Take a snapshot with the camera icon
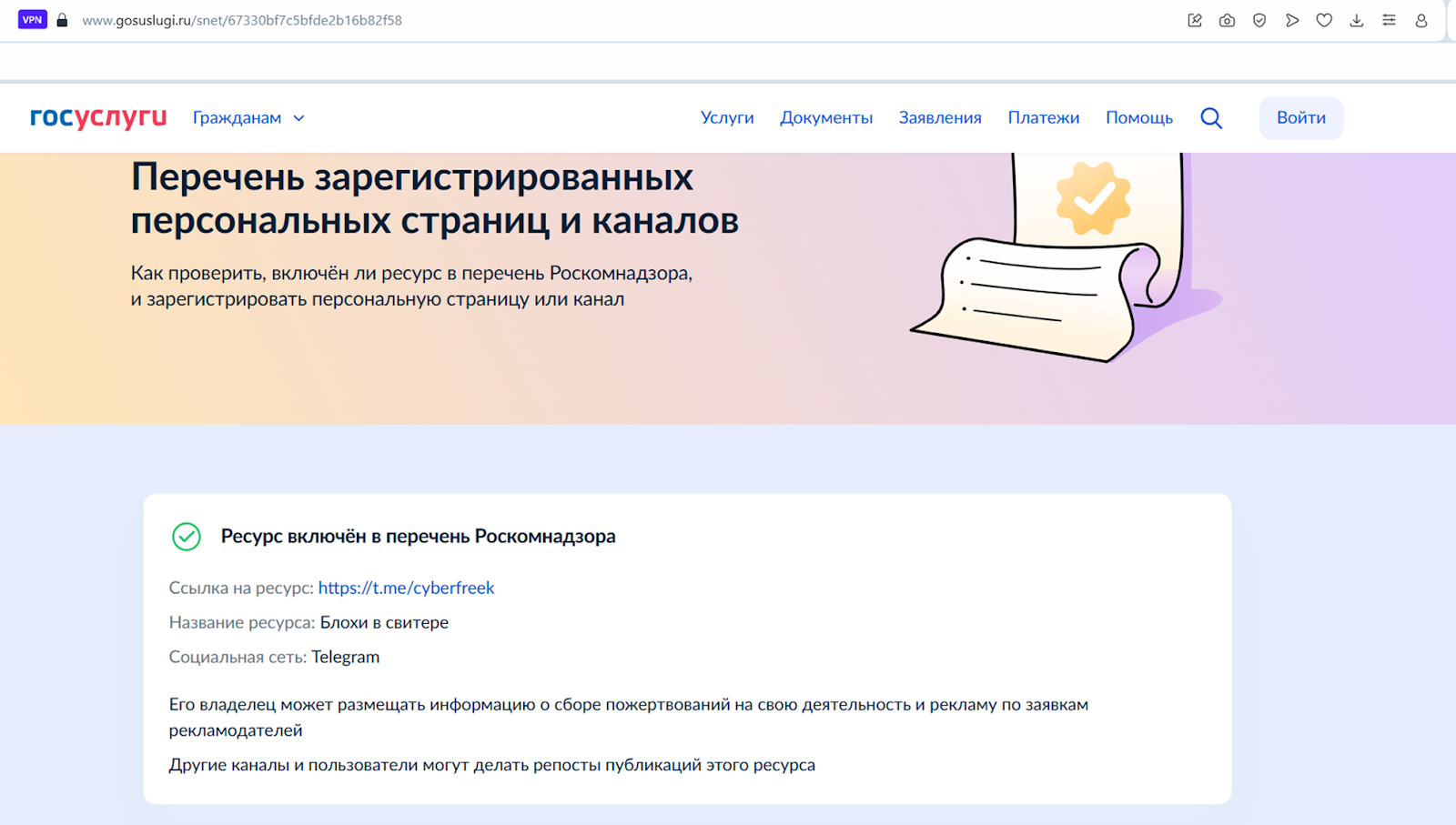1456x825 pixels. point(1228,20)
